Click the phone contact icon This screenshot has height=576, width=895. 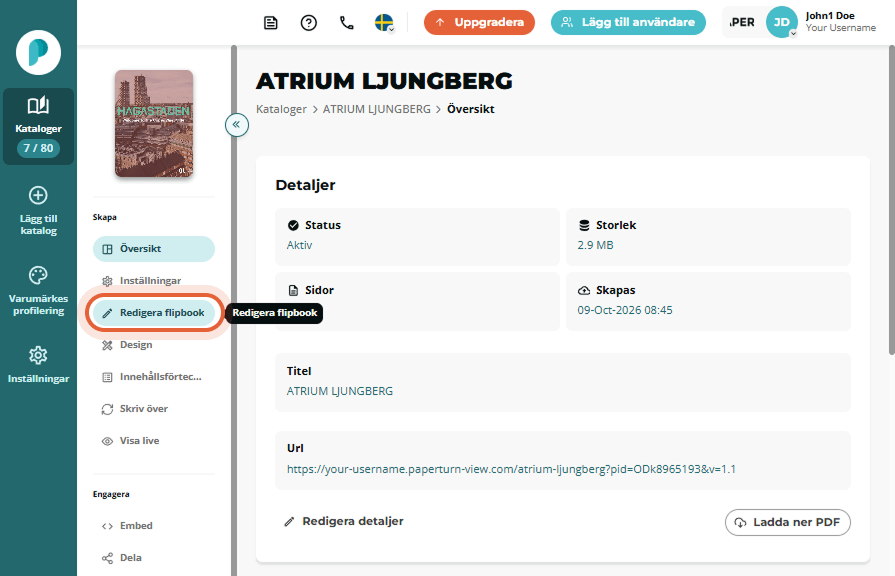point(346,23)
